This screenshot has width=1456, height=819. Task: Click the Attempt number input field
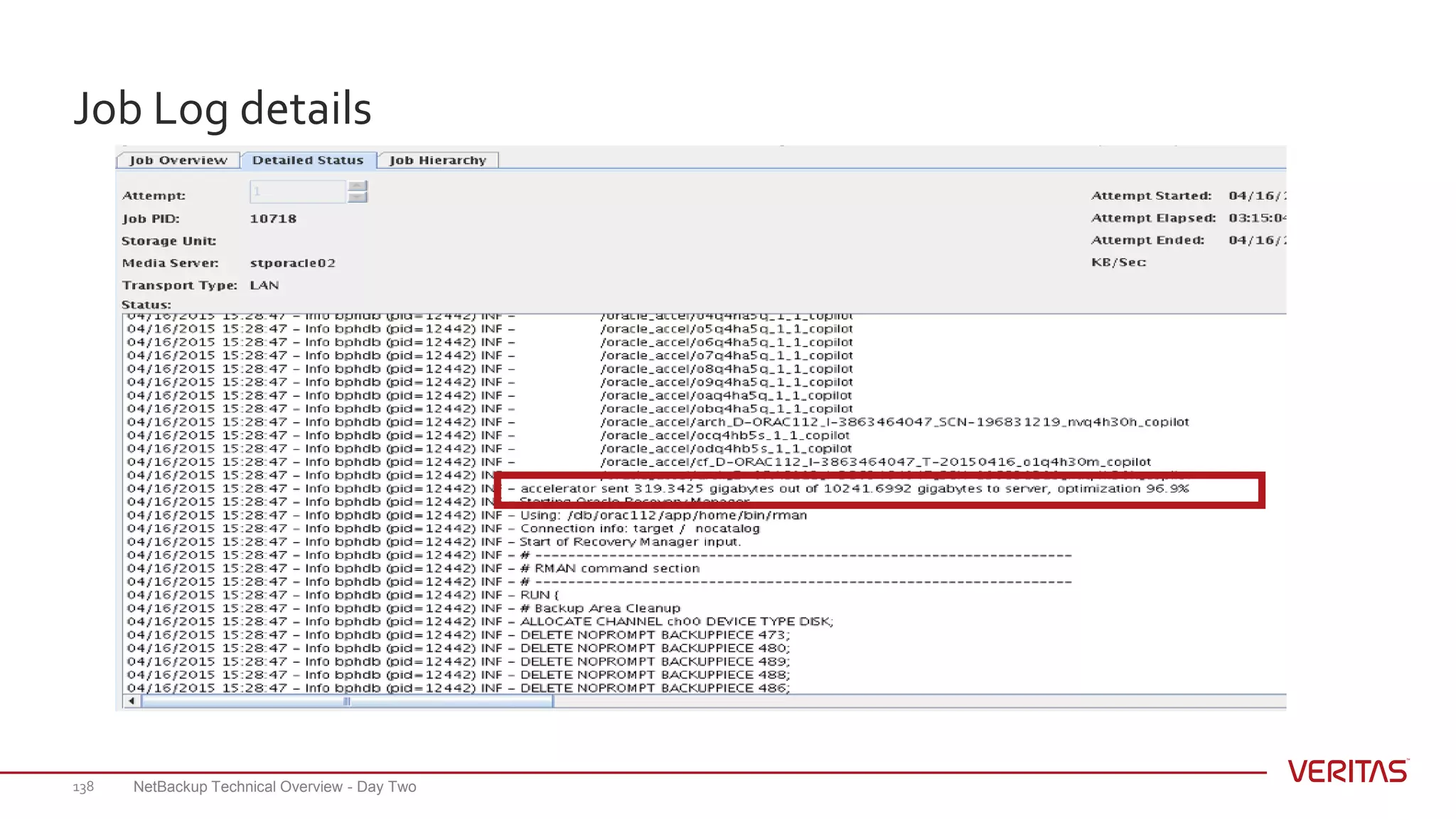298,192
